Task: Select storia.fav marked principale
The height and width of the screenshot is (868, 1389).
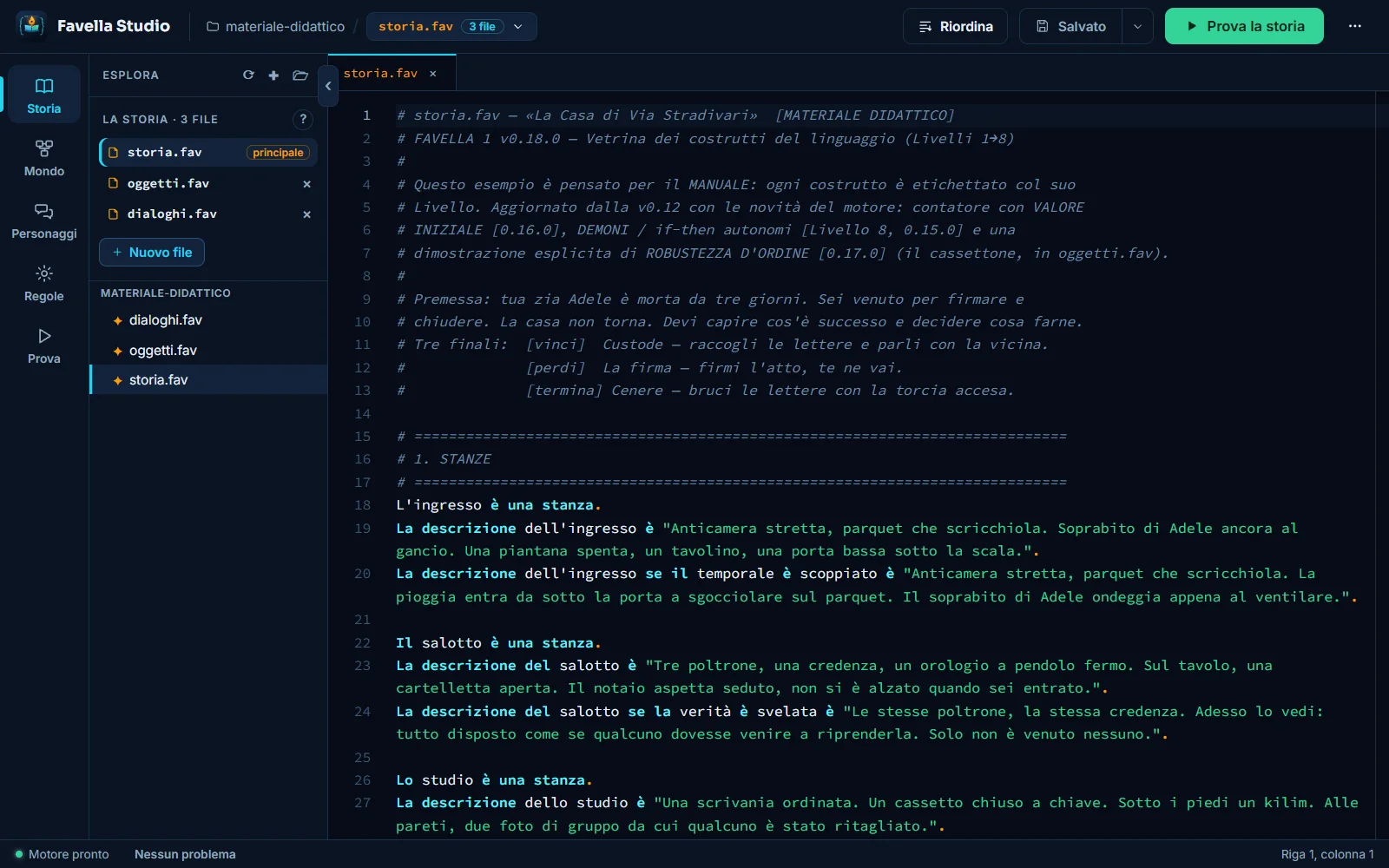Action: 208,153
